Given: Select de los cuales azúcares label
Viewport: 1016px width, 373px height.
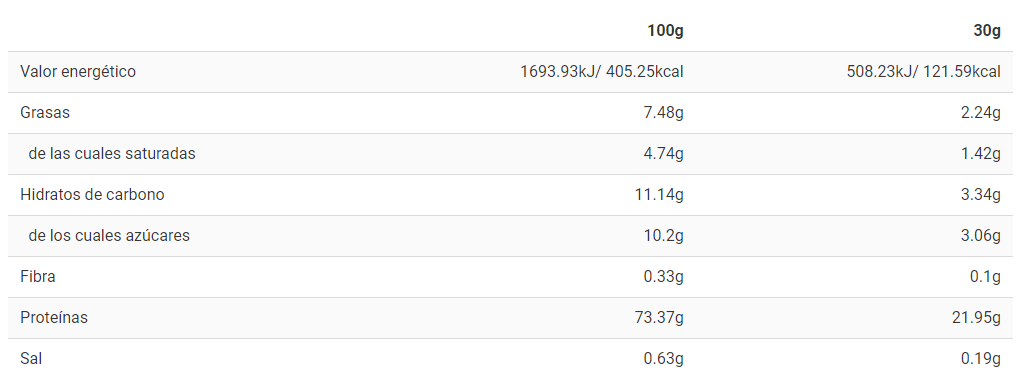Looking at the screenshot, I should pyautogui.click(x=109, y=235).
